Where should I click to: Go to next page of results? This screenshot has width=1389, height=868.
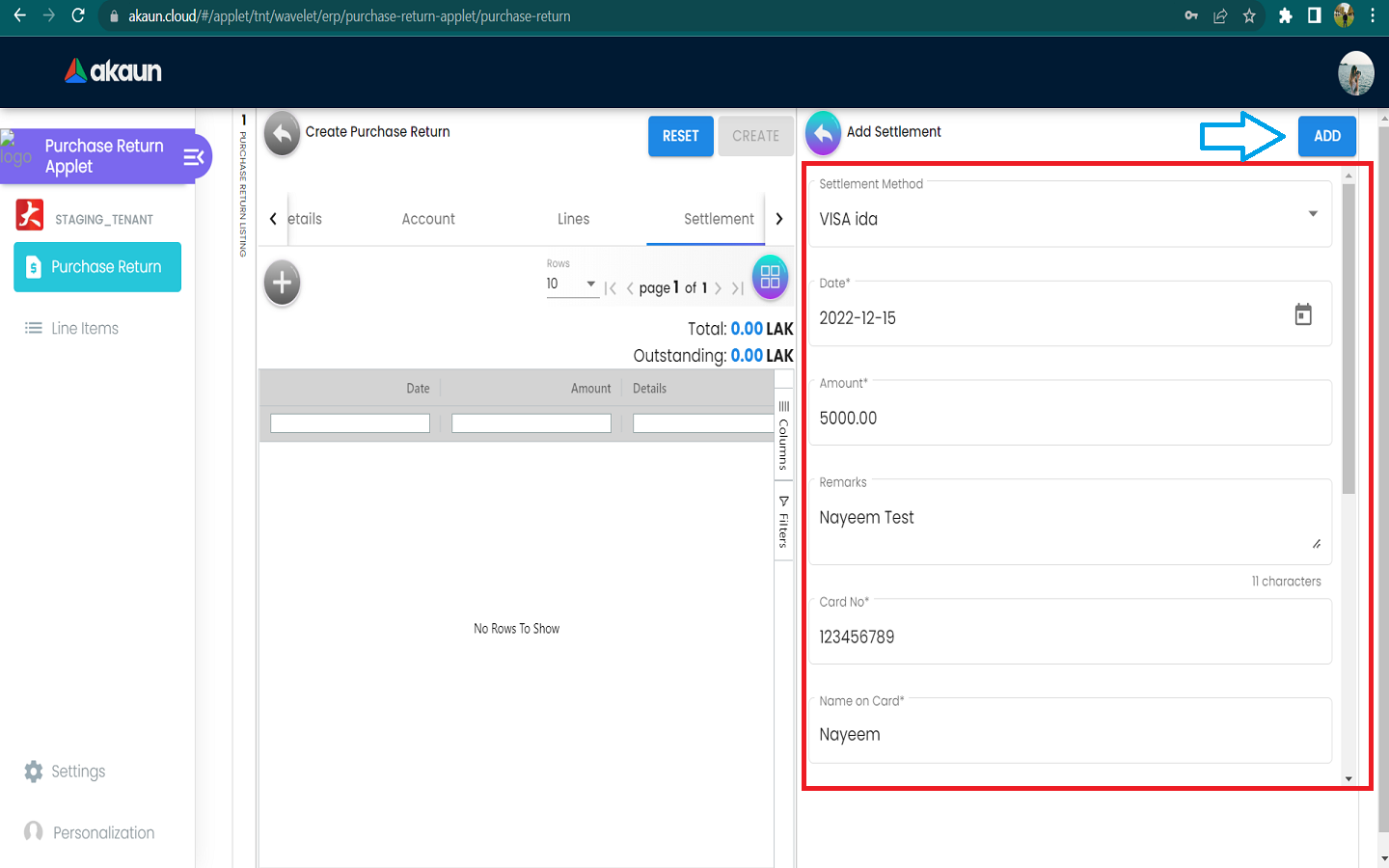pyautogui.click(x=718, y=287)
